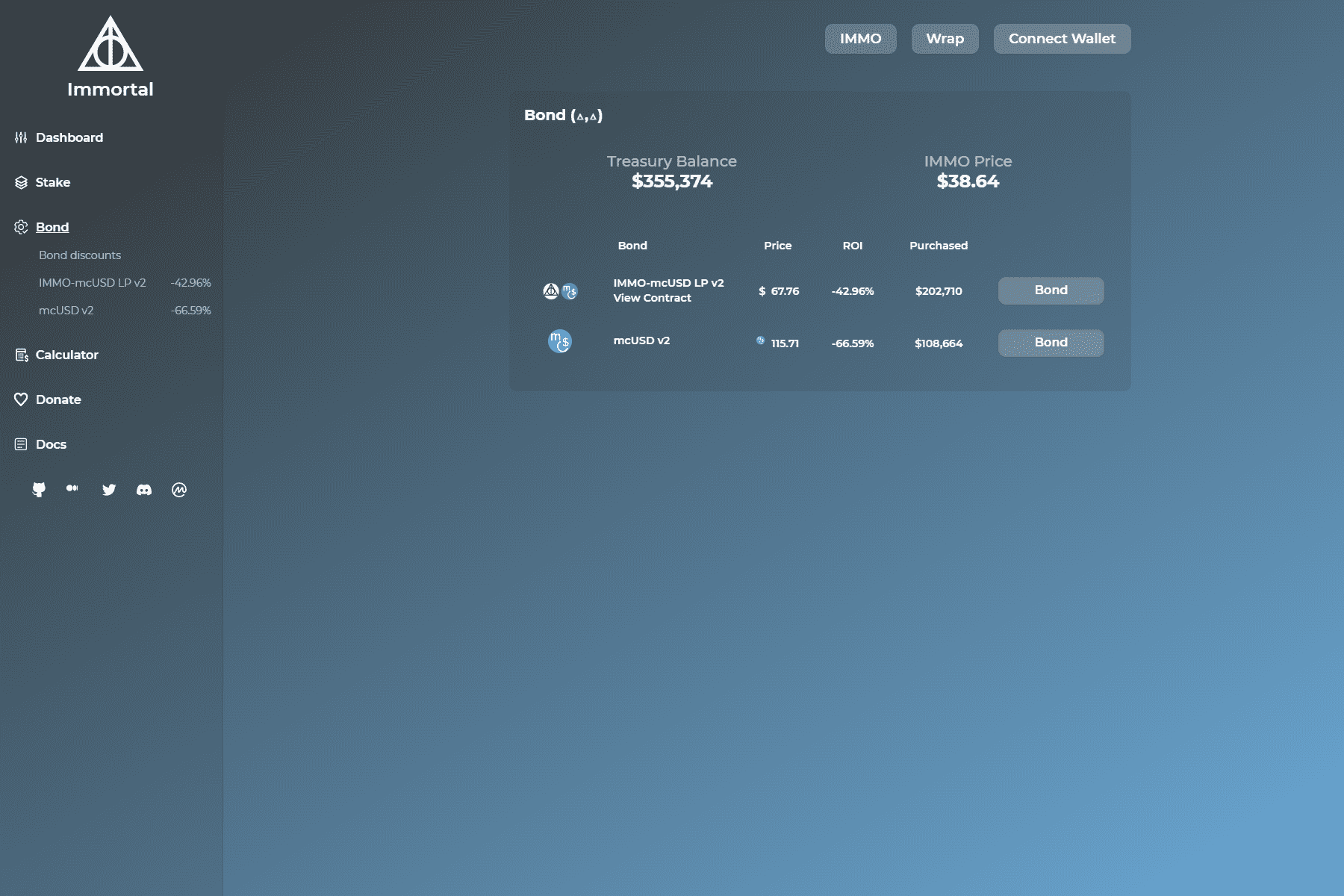Select the Dashboard sliders icon
Screen dimensions: 1344x896
(x=20, y=137)
